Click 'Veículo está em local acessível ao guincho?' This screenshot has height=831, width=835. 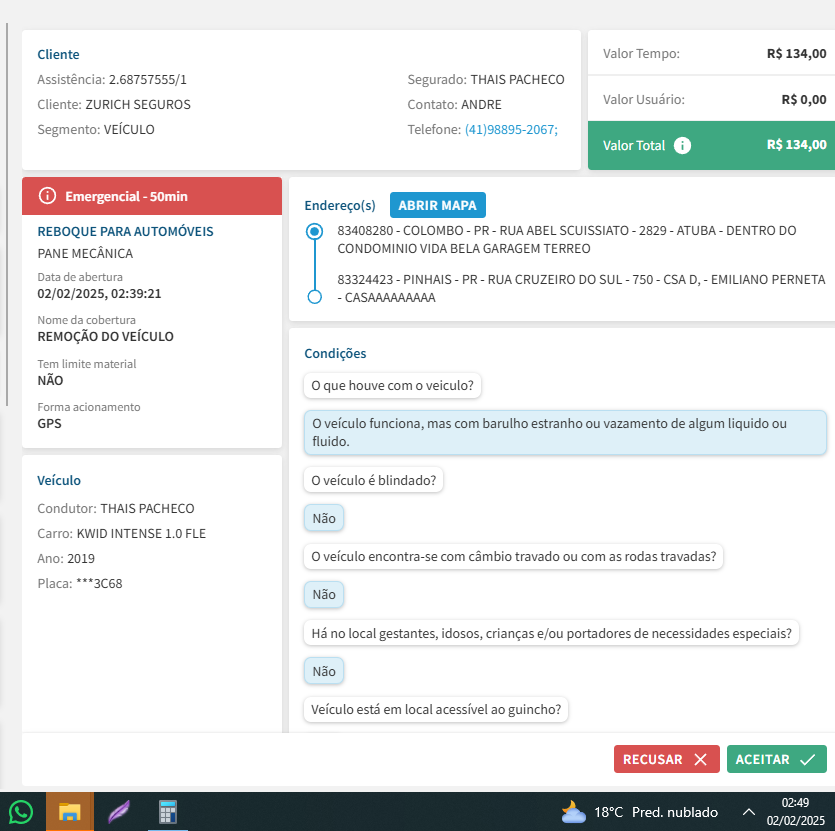point(436,710)
